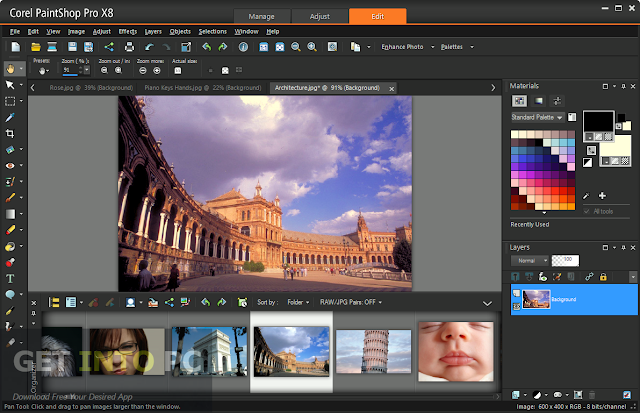Image resolution: width=640 pixels, height=413 pixels.
Task: Click the Enhance Photo button
Action: (402, 47)
